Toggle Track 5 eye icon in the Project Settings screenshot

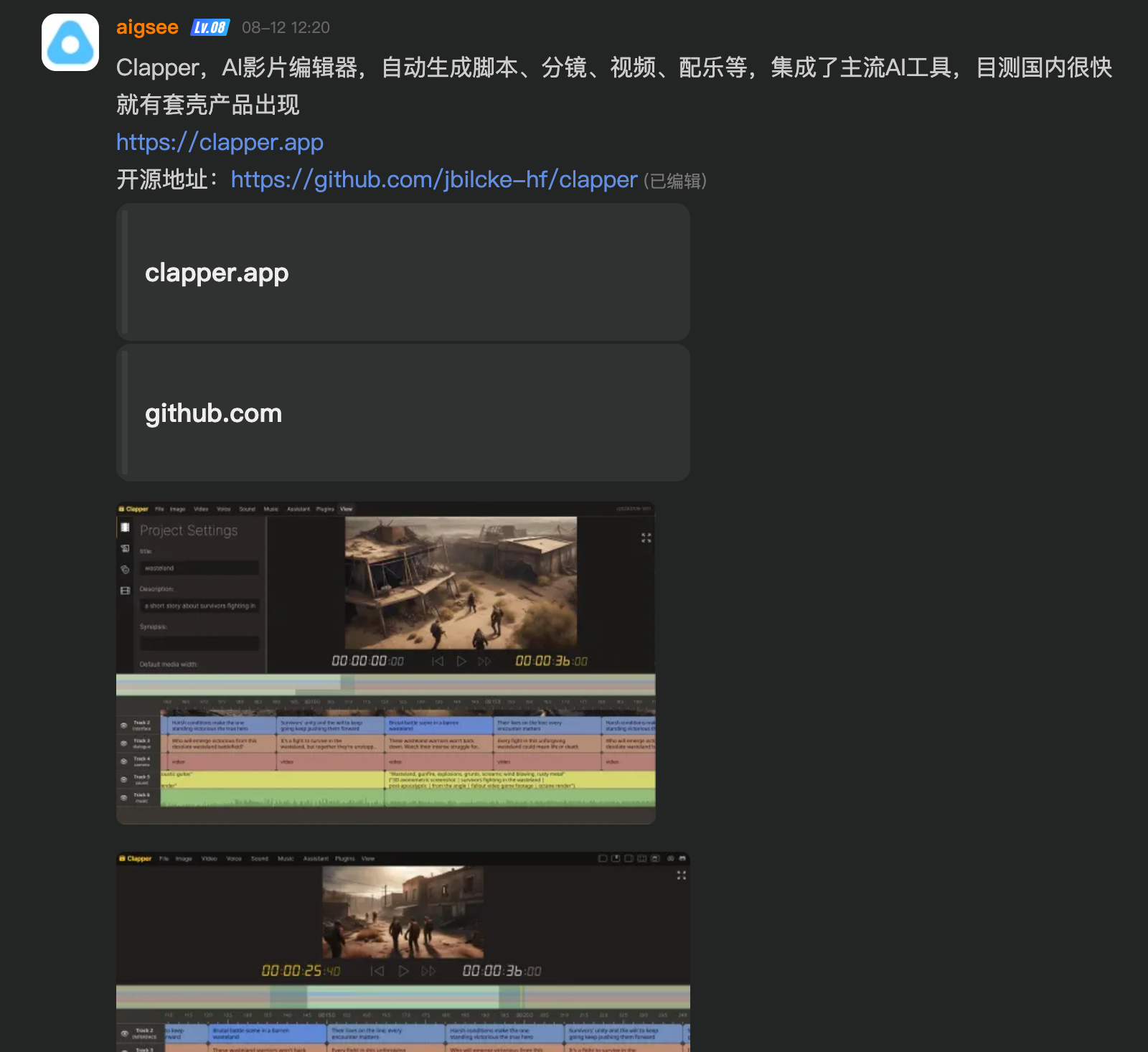[x=124, y=779]
